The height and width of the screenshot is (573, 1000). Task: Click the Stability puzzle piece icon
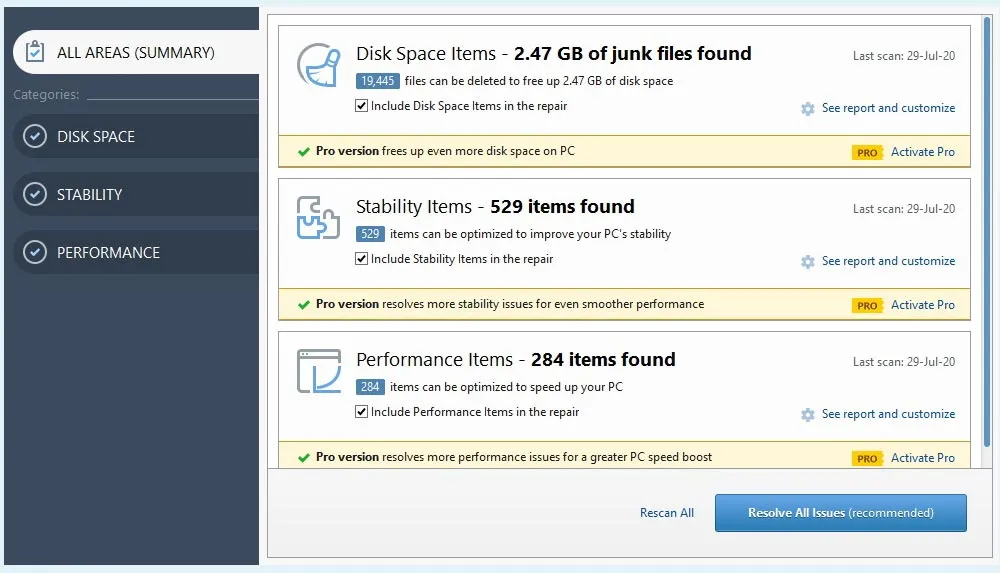(x=318, y=218)
